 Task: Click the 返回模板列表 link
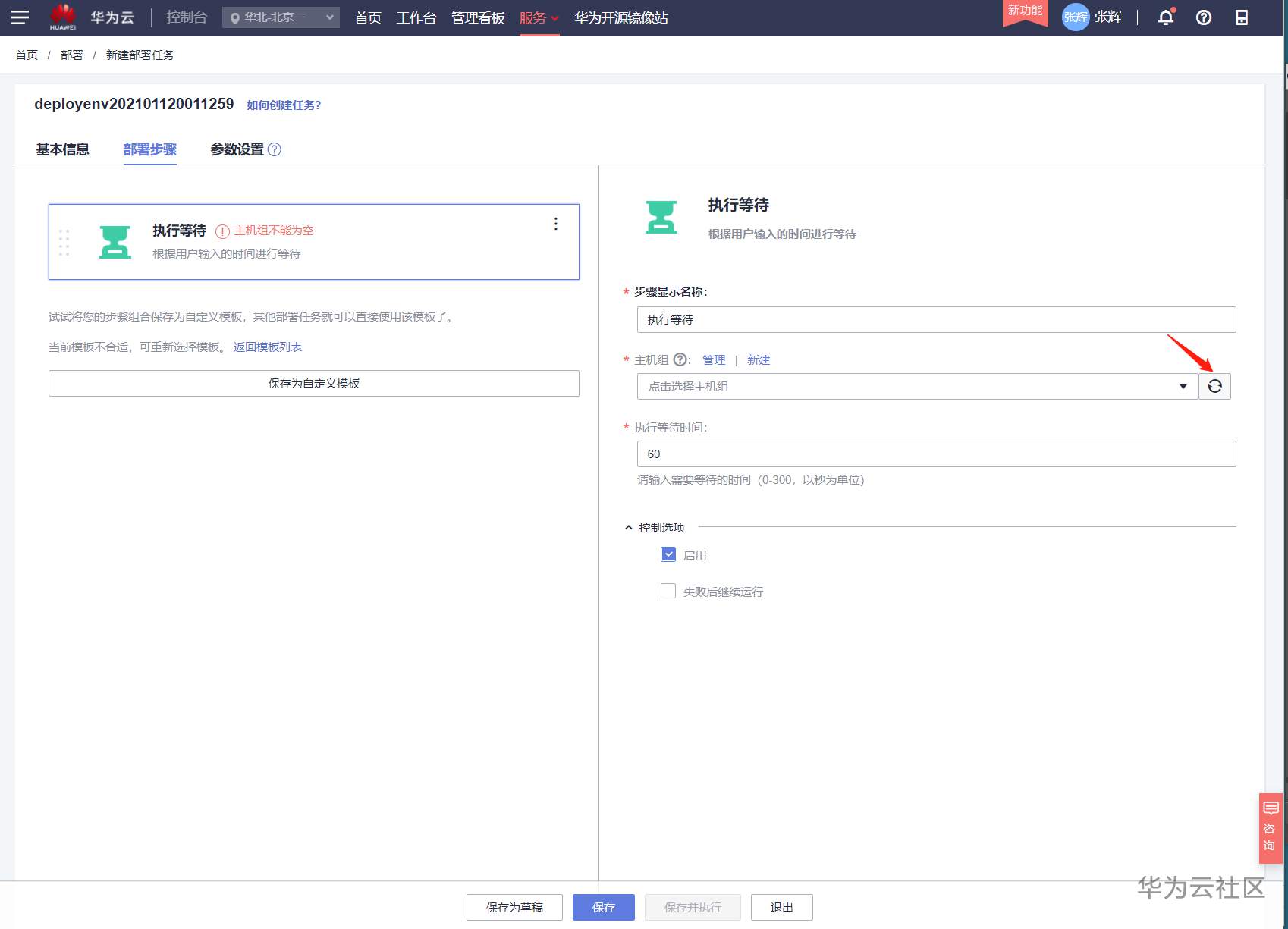click(268, 347)
